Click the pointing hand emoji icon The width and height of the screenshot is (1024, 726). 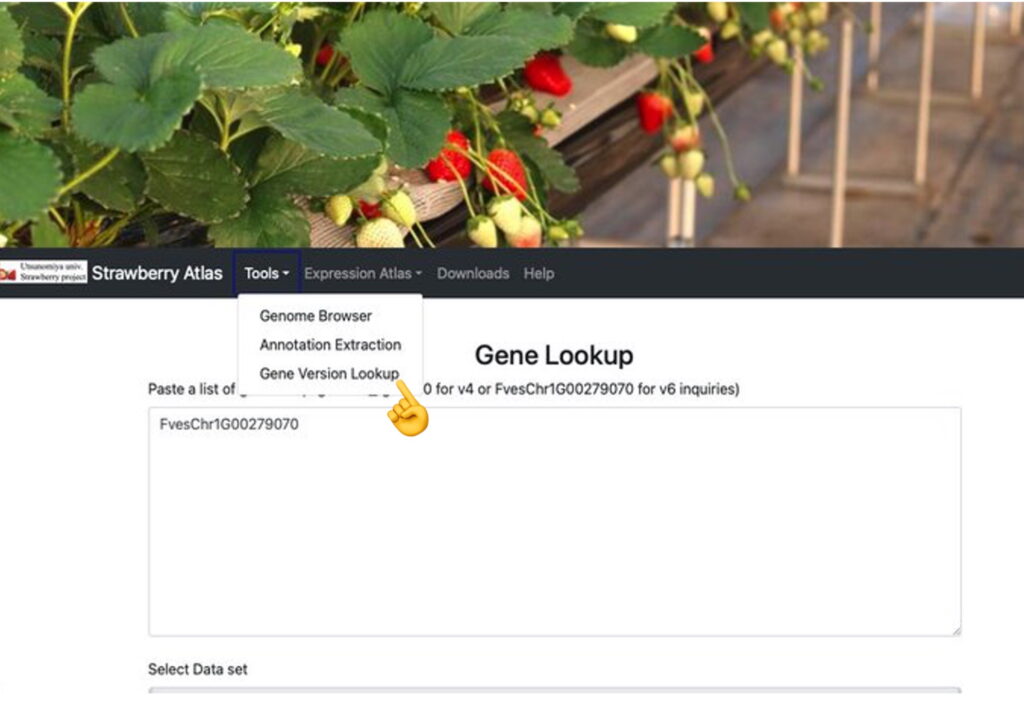point(408,411)
